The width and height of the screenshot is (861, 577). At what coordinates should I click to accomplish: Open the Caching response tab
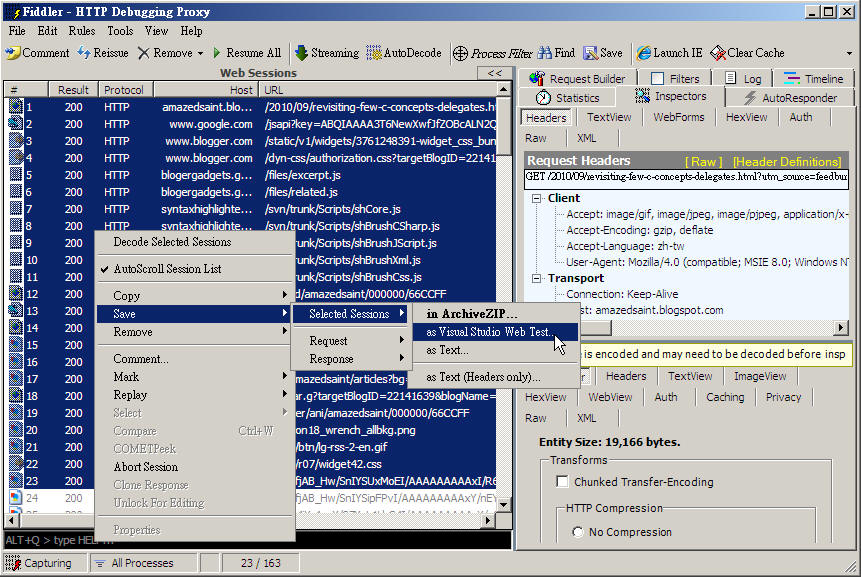[725, 397]
